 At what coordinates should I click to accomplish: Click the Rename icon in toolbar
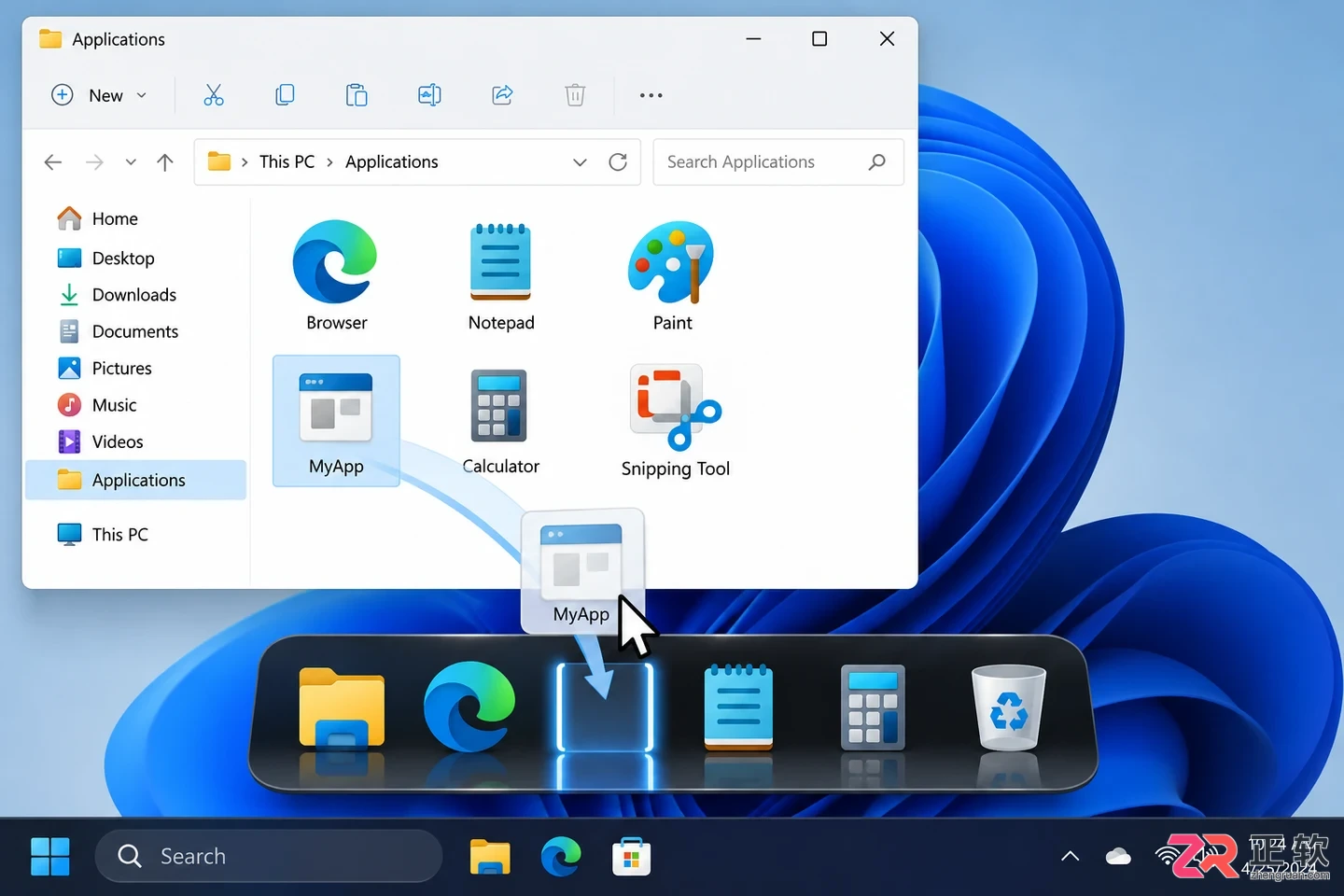pos(429,94)
